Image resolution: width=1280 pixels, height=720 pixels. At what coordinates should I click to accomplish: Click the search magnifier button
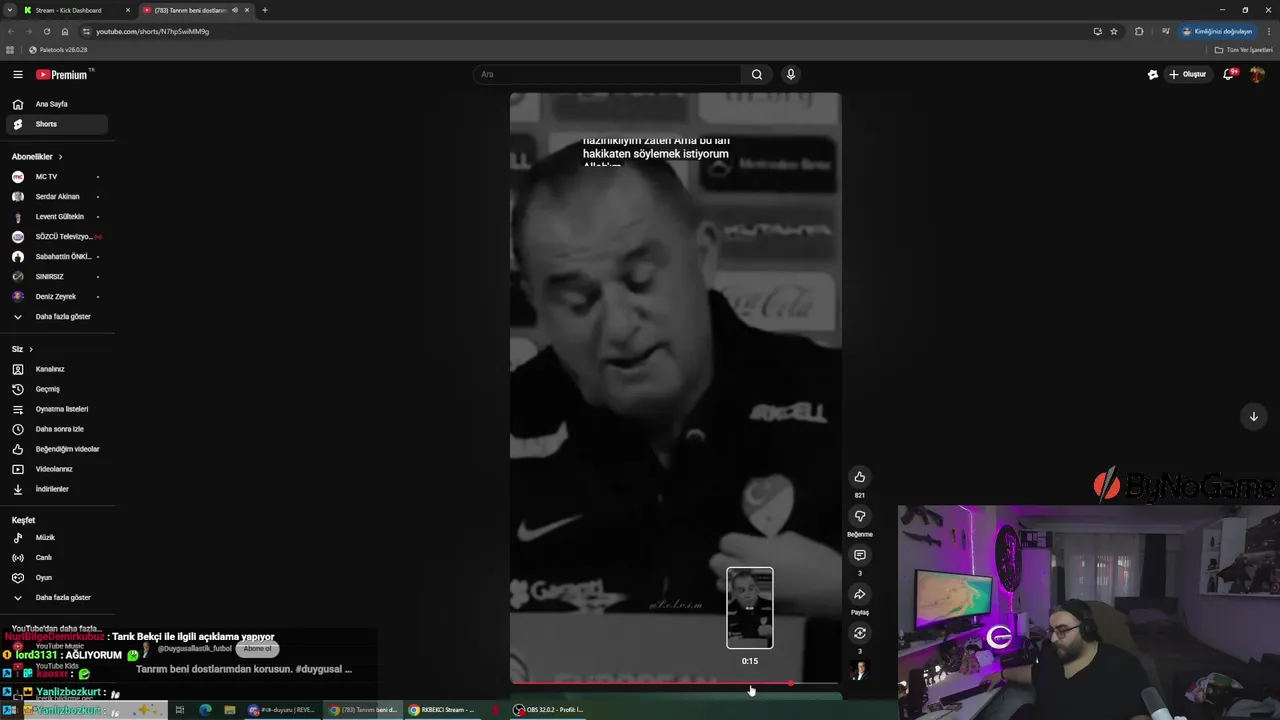pyautogui.click(x=757, y=75)
